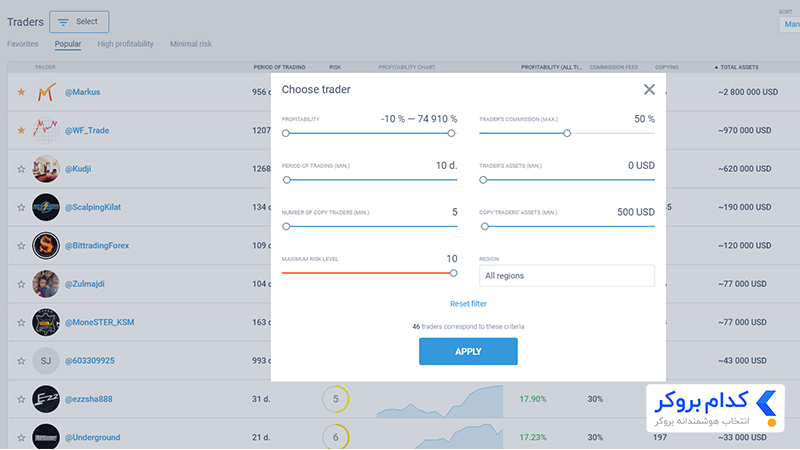
Task: Open the Sort dropdown at top right
Action: click(789, 24)
